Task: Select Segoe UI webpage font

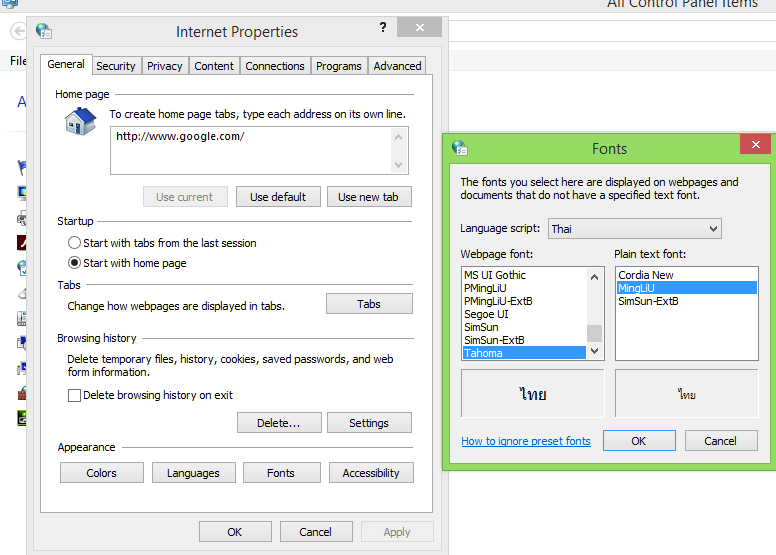Action: [x=524, y=314]
